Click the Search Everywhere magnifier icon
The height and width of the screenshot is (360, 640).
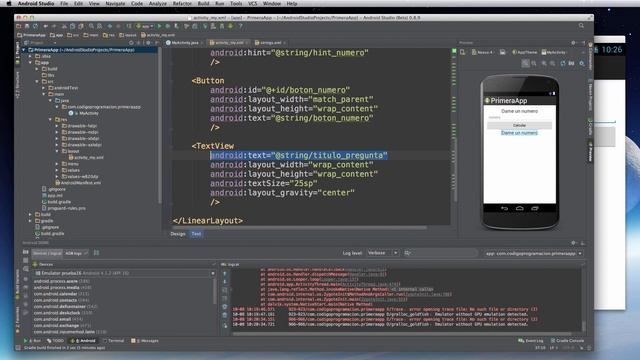[581, 26]
